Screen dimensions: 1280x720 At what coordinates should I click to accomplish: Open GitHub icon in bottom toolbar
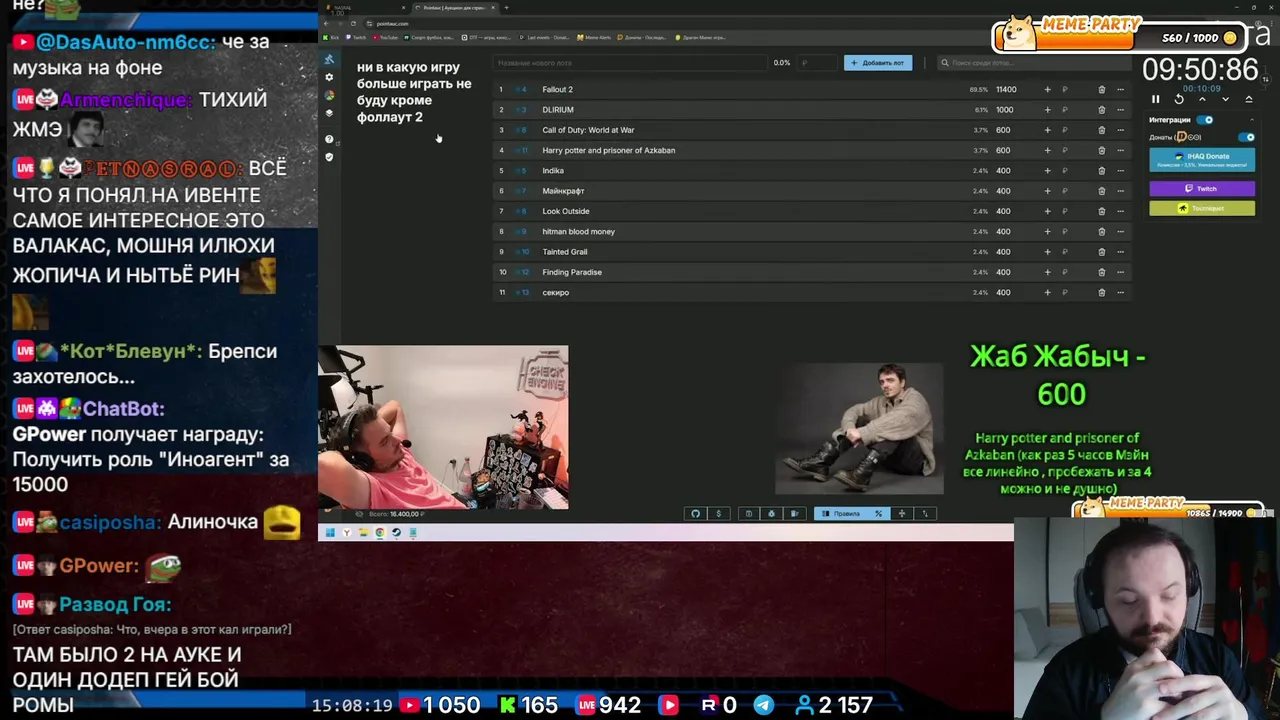(x=696, y=514)
